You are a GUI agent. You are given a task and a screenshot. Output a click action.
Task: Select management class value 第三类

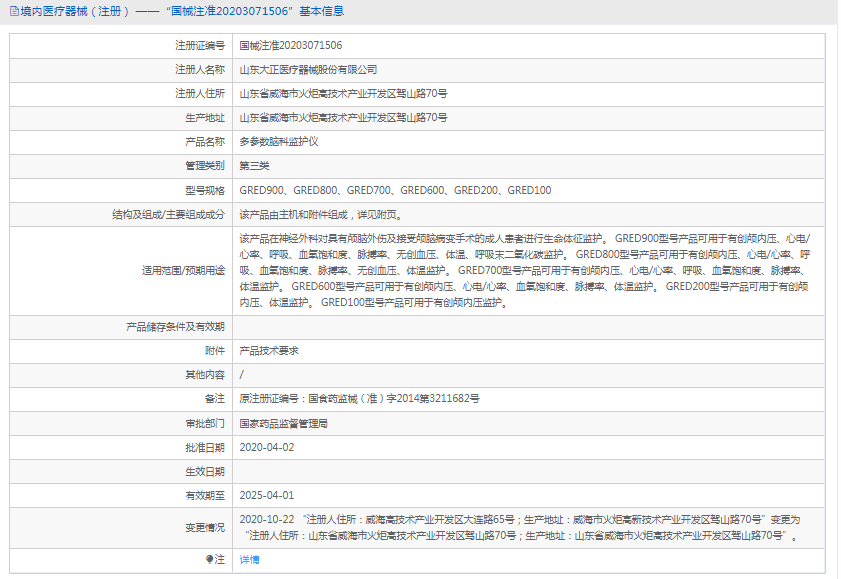pos(254,166)
